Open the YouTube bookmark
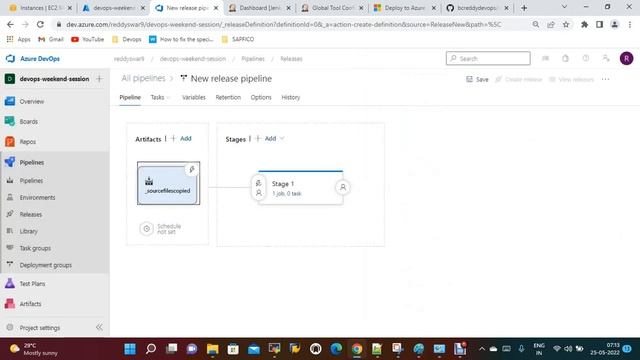640x360 pixels. (x=88, y=39)
